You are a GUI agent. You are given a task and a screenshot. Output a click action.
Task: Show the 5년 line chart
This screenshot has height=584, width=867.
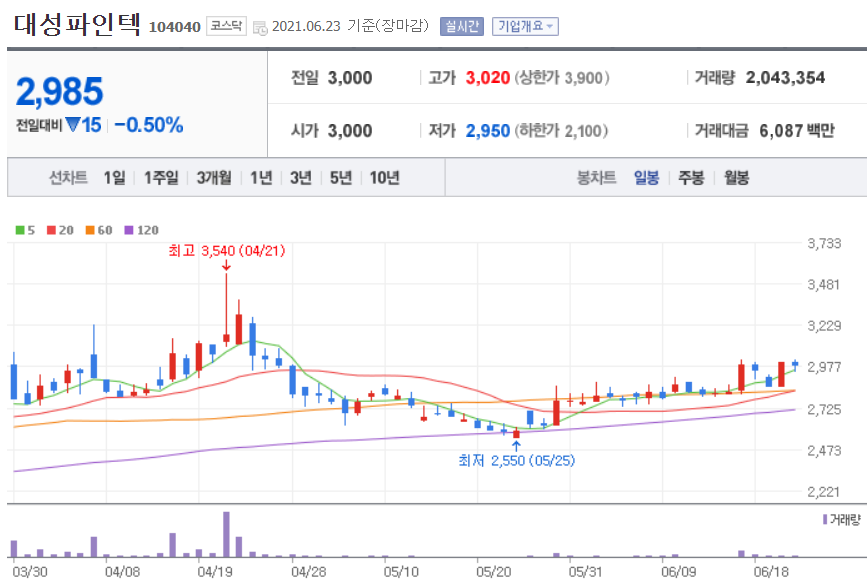coord(341,178)
